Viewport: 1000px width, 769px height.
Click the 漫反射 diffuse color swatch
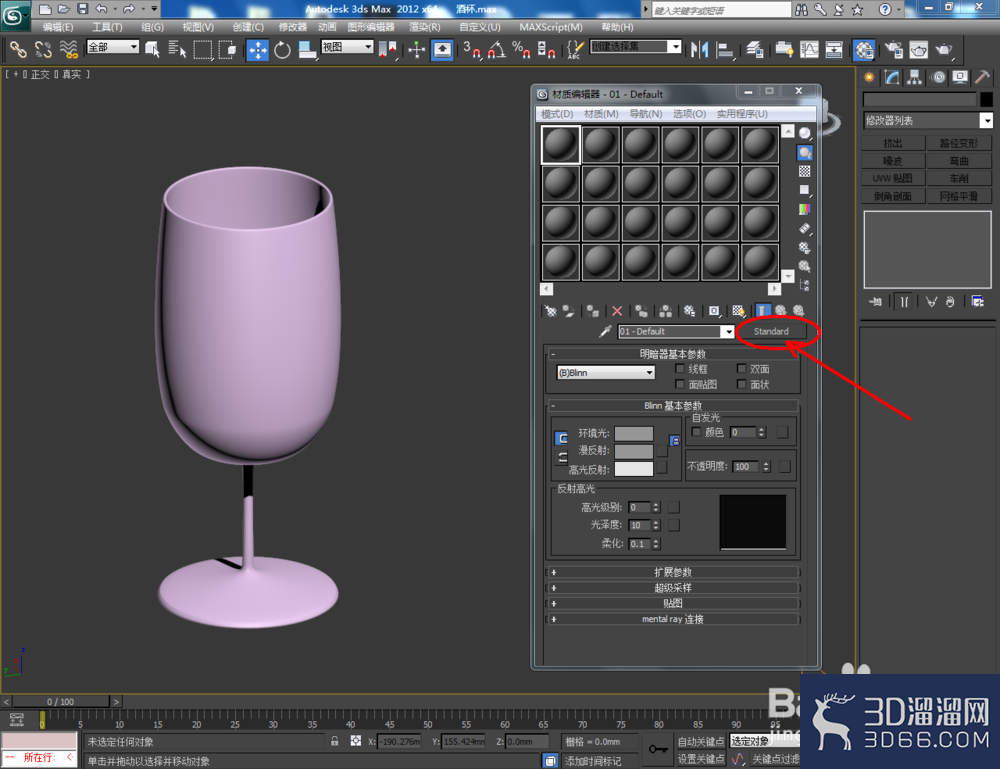(x=634, y=451)
